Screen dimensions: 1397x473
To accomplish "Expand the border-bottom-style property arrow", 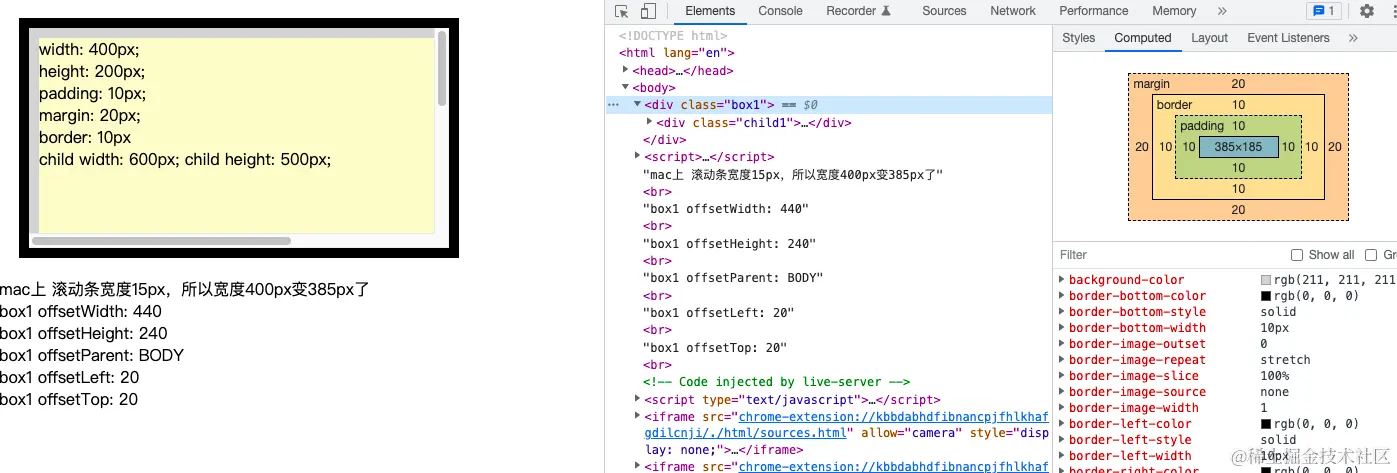I will point(1062,312).
